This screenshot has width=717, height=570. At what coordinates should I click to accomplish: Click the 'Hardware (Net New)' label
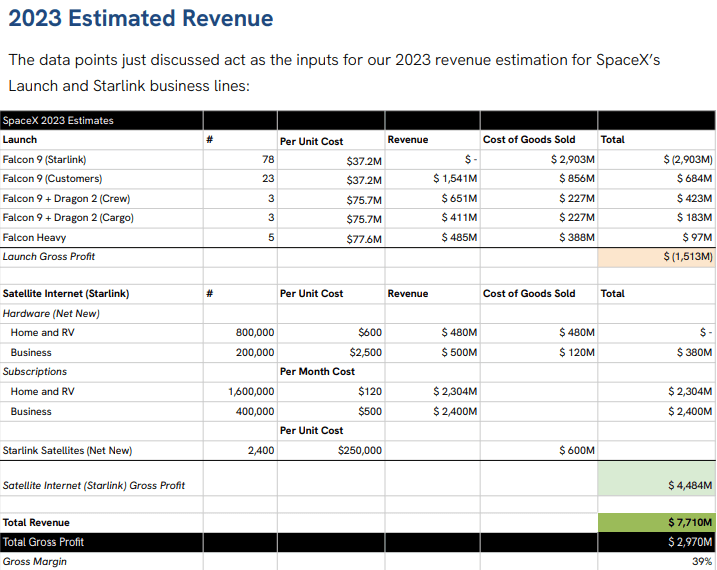point(51,314)
